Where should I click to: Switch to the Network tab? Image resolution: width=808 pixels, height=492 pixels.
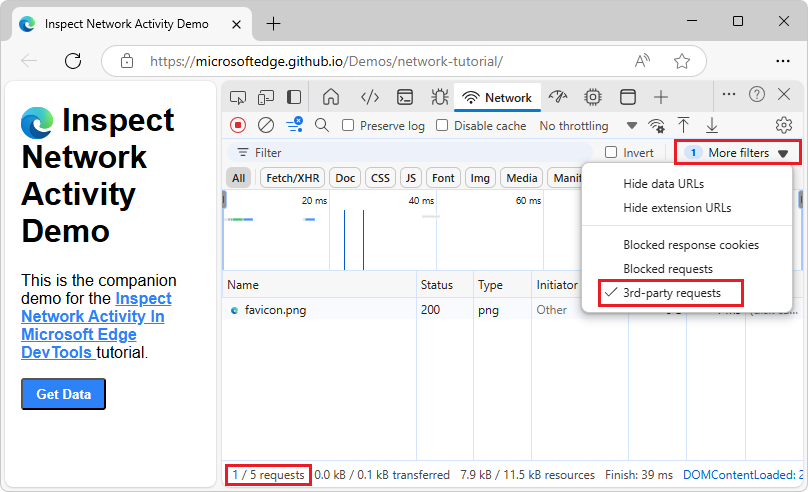pos(497,97)
